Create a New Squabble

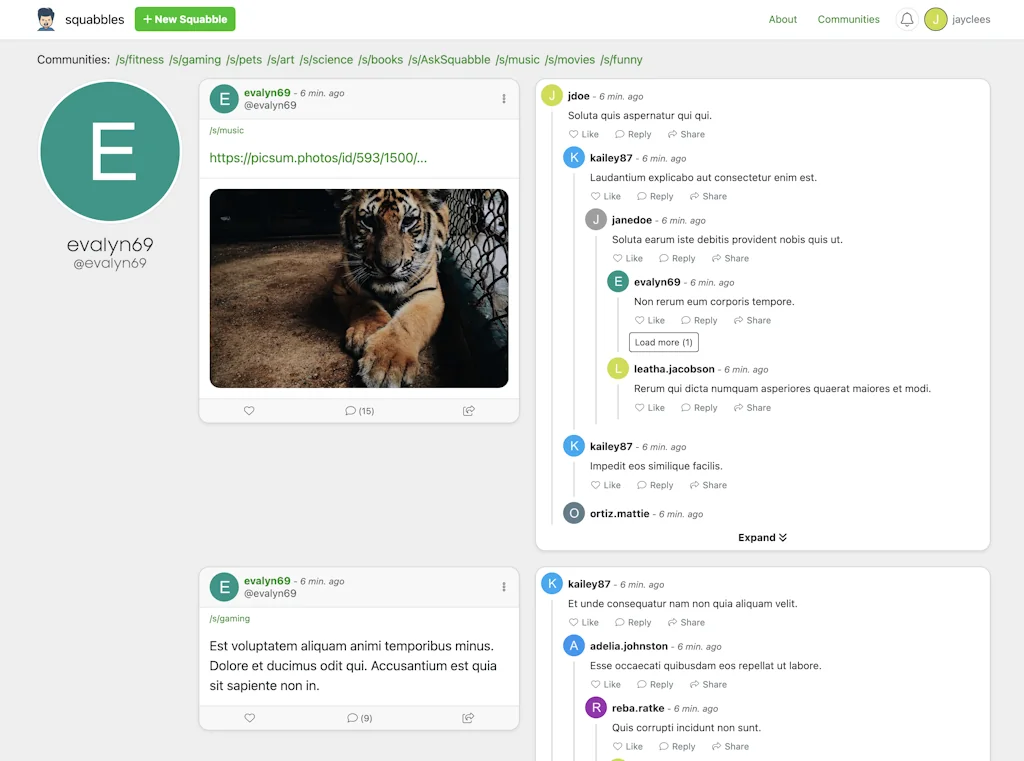(185, 19)
